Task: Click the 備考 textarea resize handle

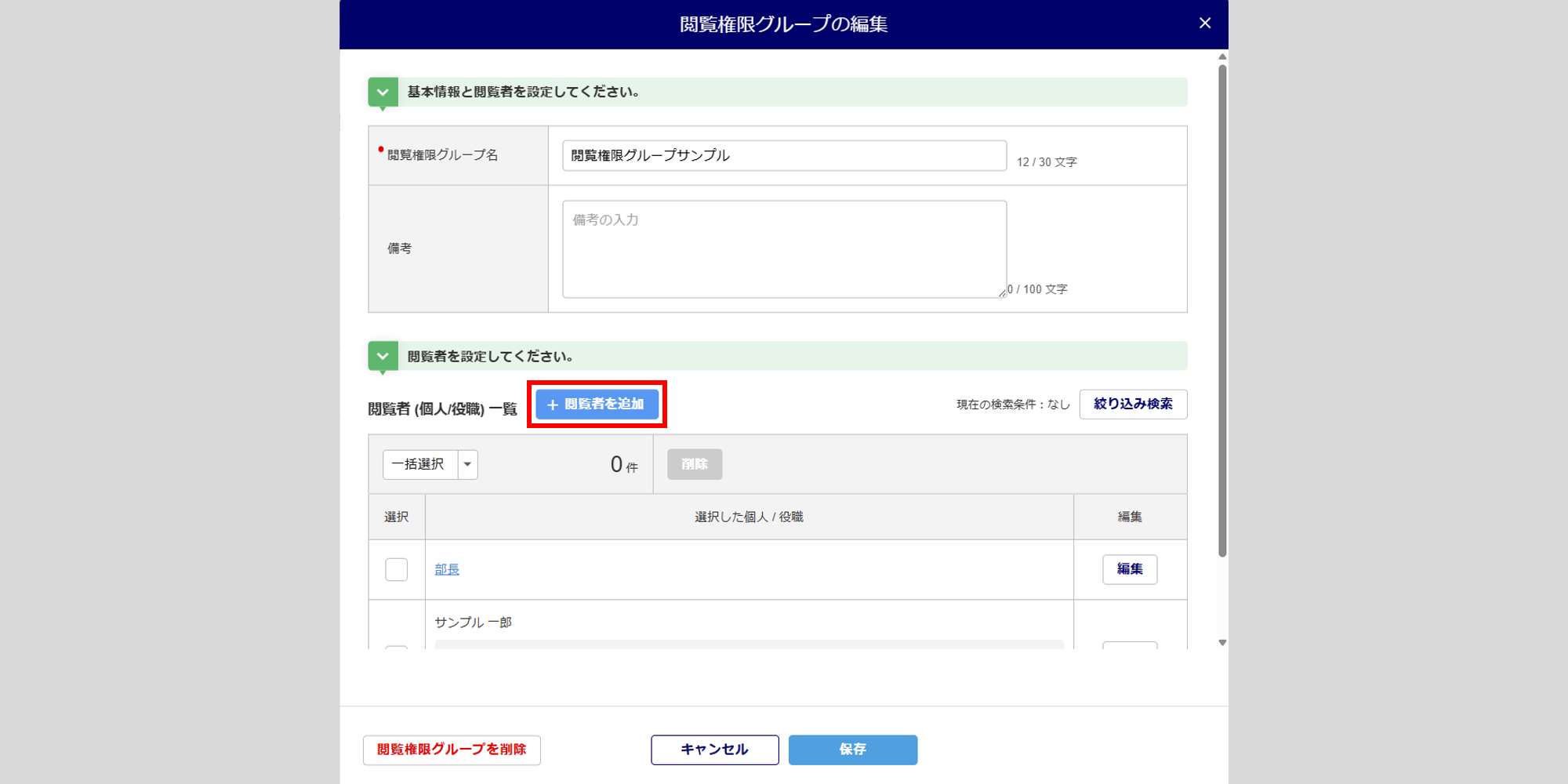Action: (1002, 293)
